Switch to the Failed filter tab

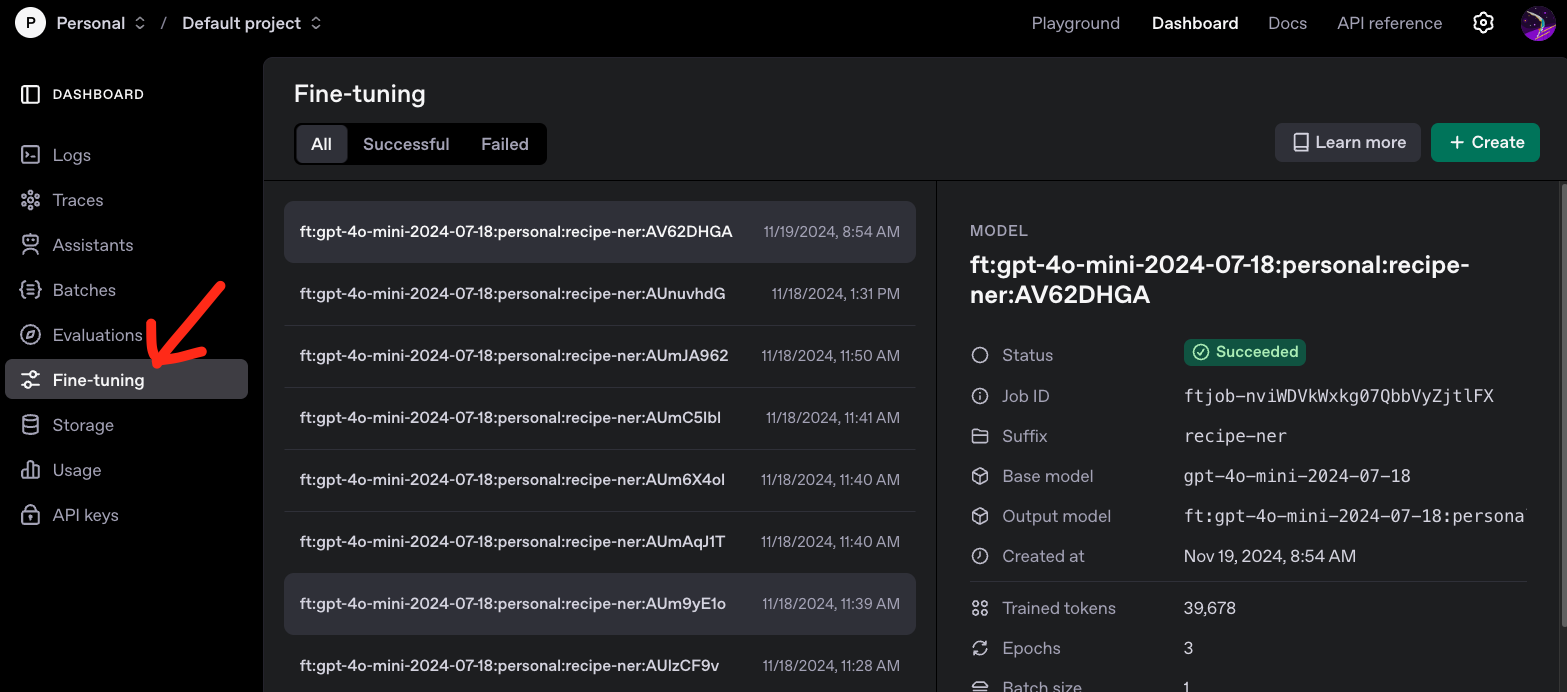[x=505, y=144]
